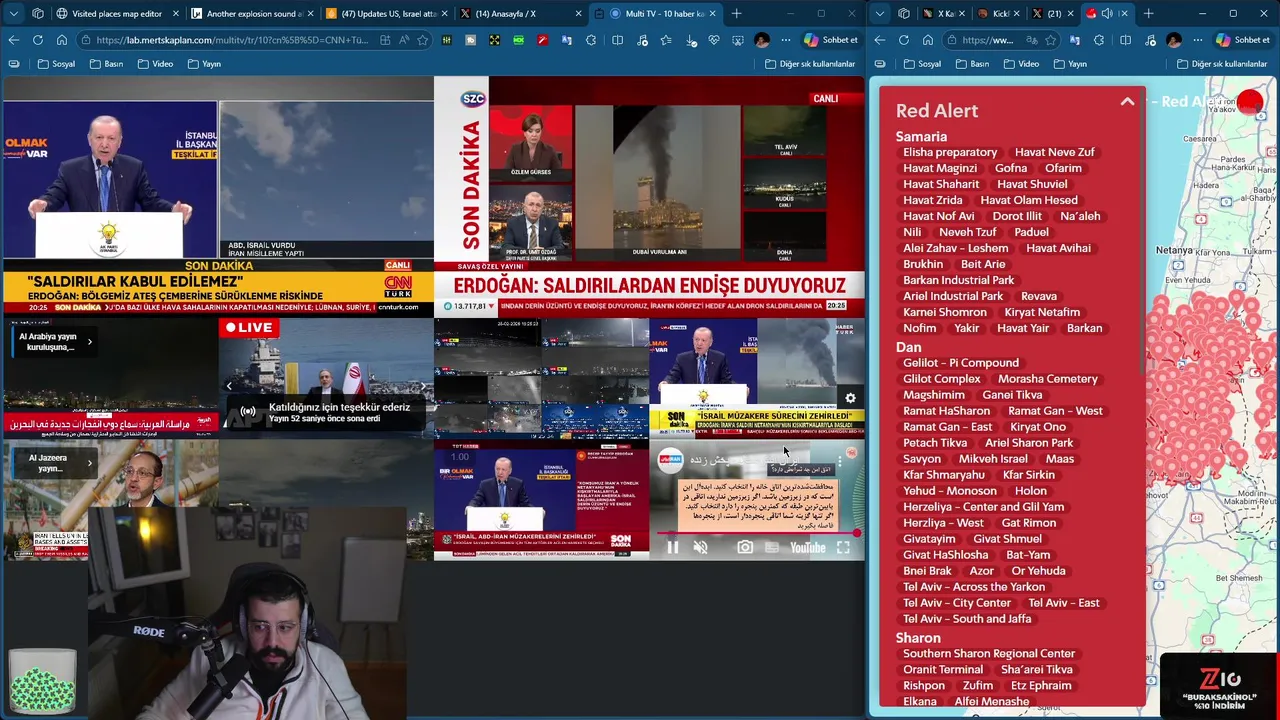Pause the Iran International YouTube player
The height and width of the screenshot is (720, 1280).
pos(672,547)
